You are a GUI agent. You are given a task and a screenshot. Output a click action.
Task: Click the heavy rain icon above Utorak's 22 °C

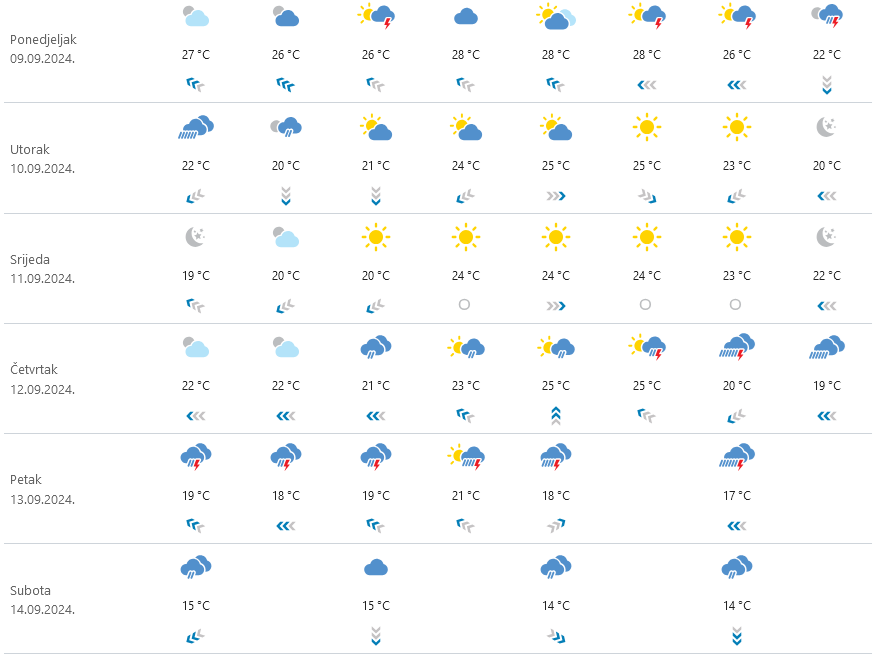196,127
